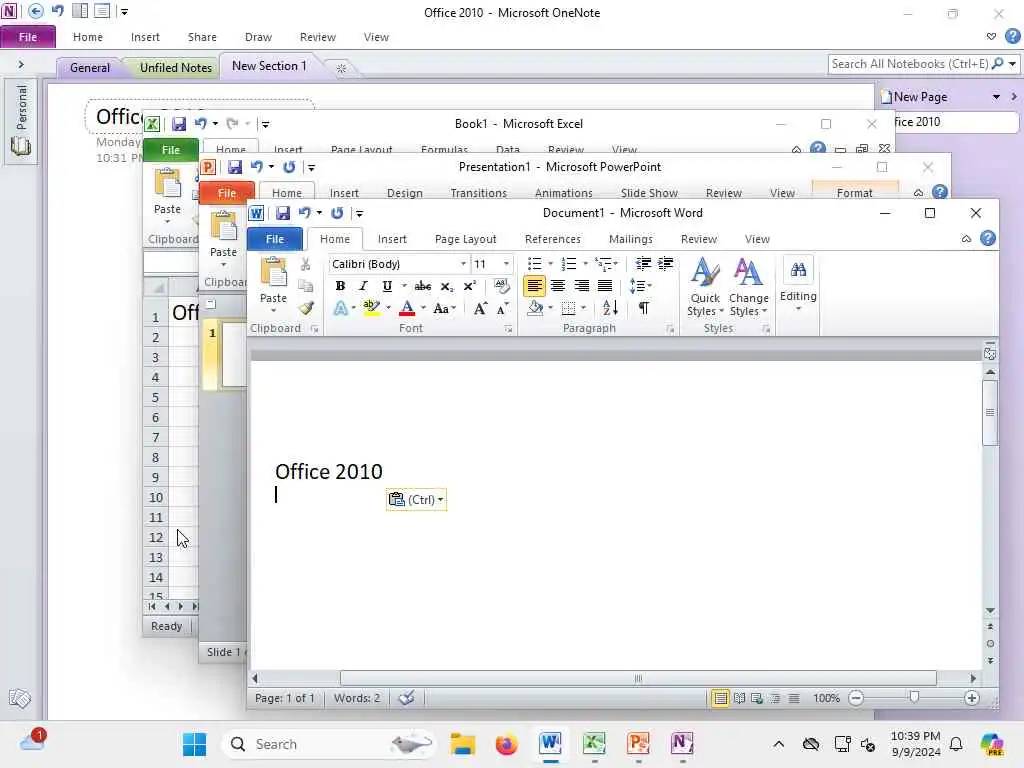Image resolution: width=1024 pixels, height=768 pixels.
Task: Apply Text Effects icon in Word
Action: tap(340, 308)
